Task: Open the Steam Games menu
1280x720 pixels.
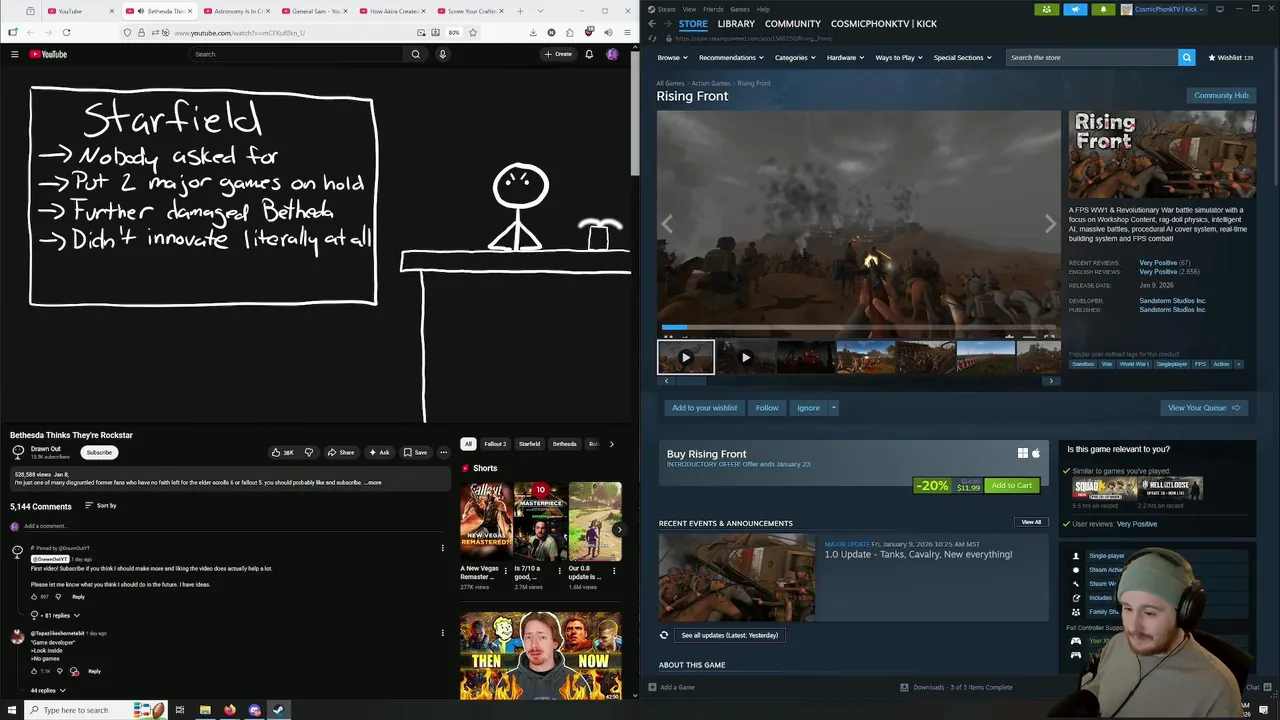Action: (740, 9)
